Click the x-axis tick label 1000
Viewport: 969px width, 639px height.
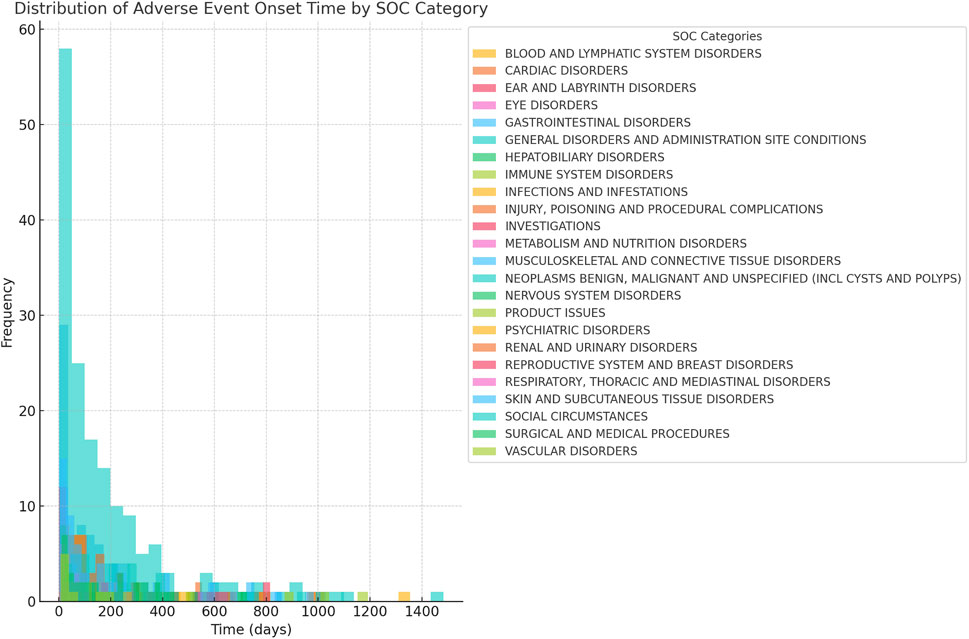pyautogui.click(x=318, y=612)
